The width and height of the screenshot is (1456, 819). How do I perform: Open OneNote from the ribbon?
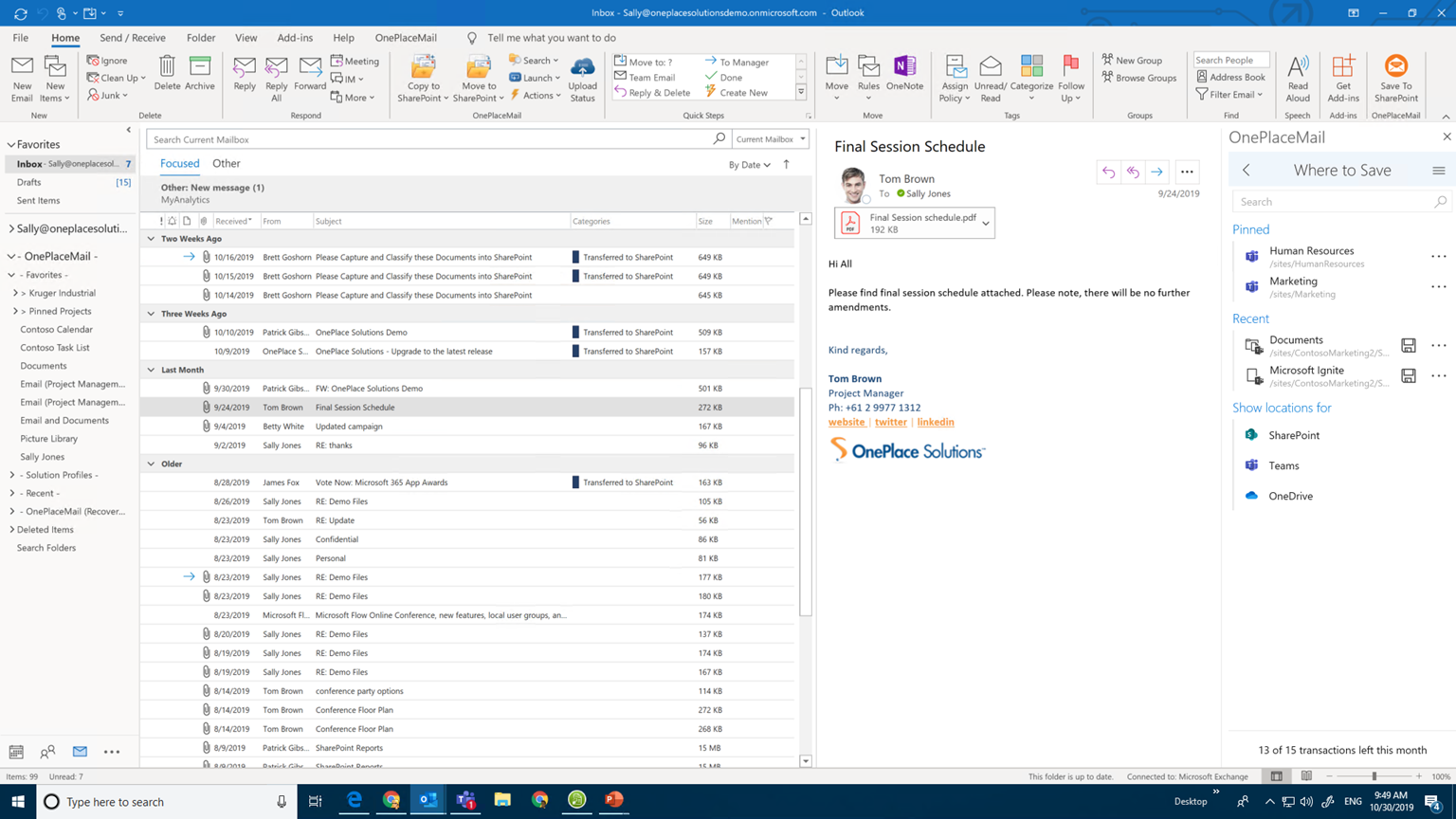(x=905, y=73)
